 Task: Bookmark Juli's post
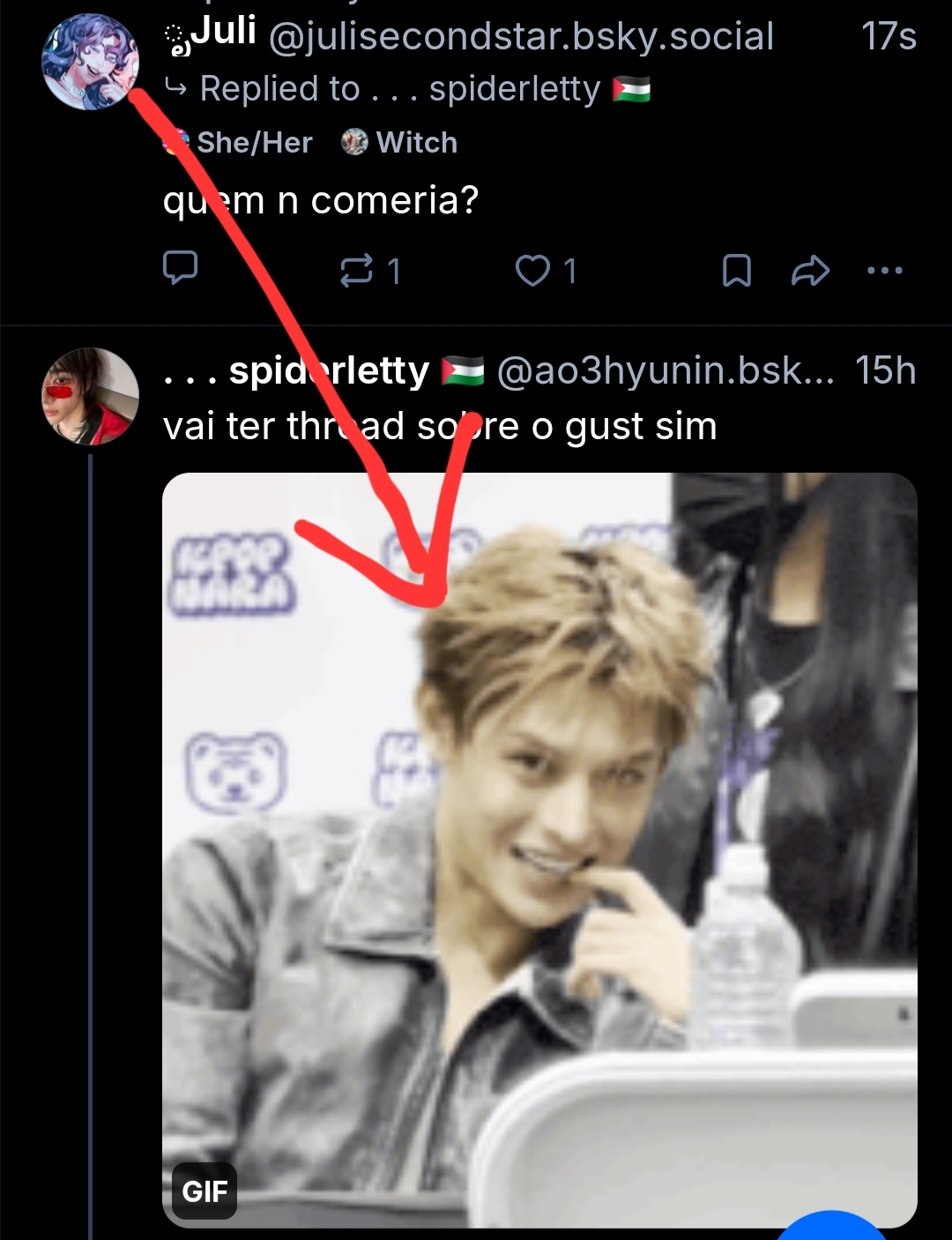736,271
